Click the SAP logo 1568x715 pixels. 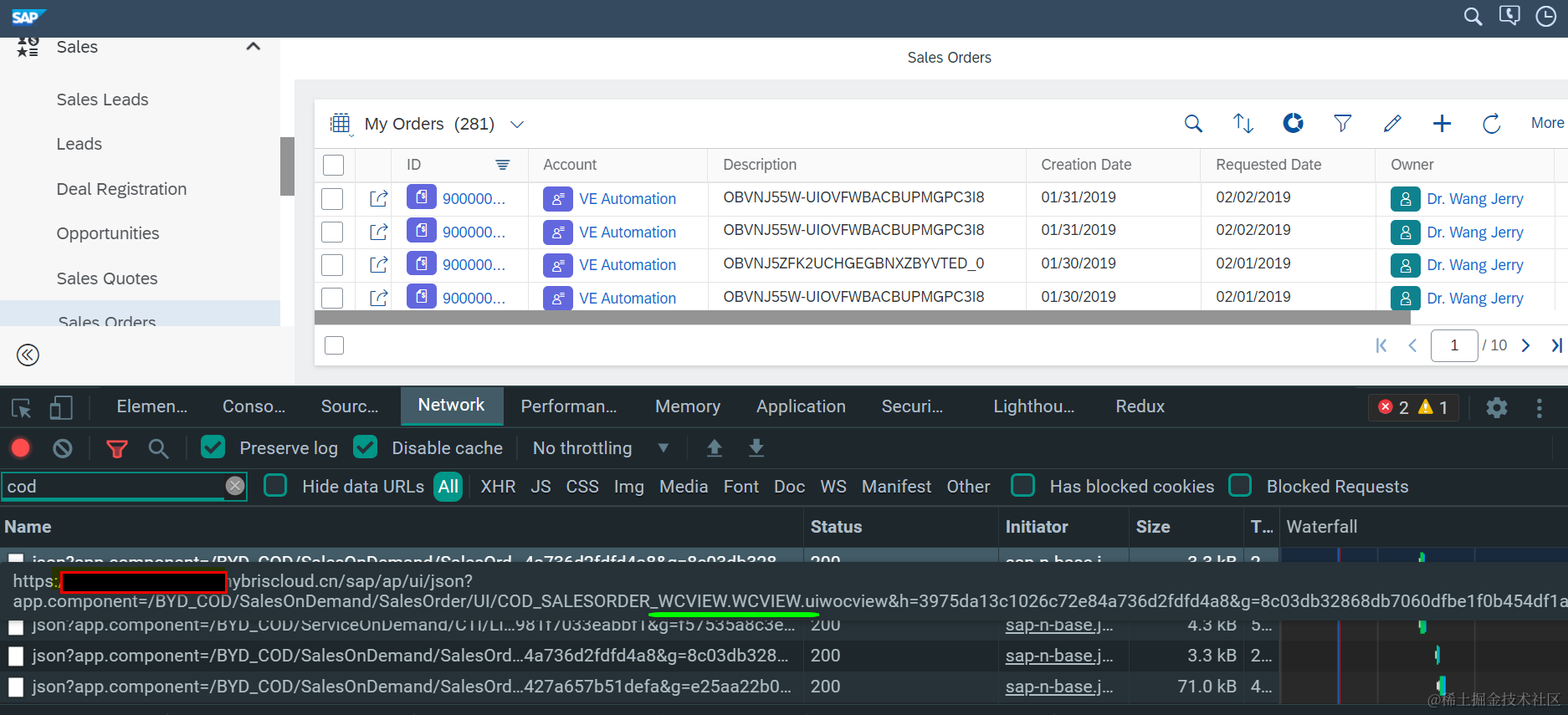coord(28,17)
